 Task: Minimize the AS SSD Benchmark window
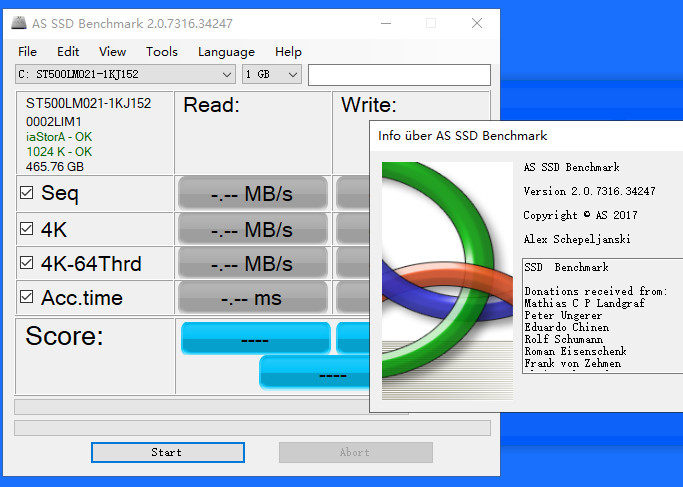(386, 23)
